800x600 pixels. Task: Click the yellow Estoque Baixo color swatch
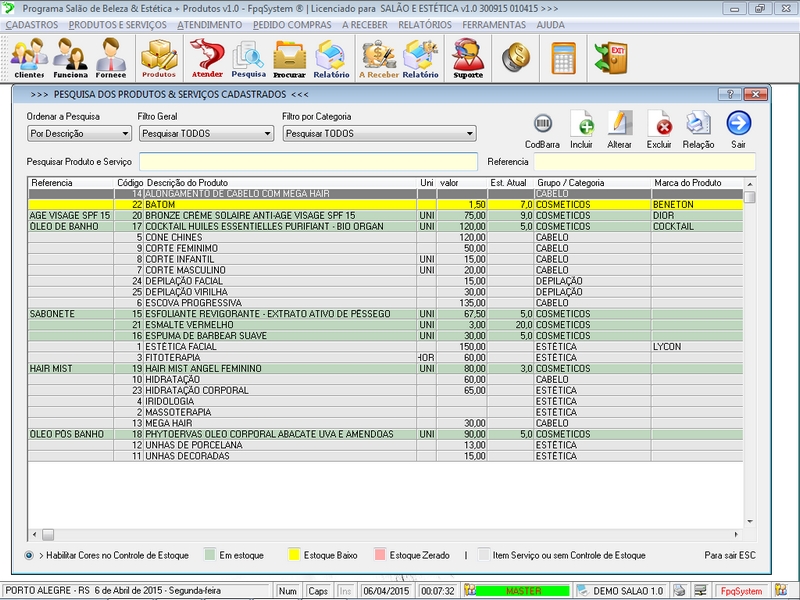click(295, 555)
